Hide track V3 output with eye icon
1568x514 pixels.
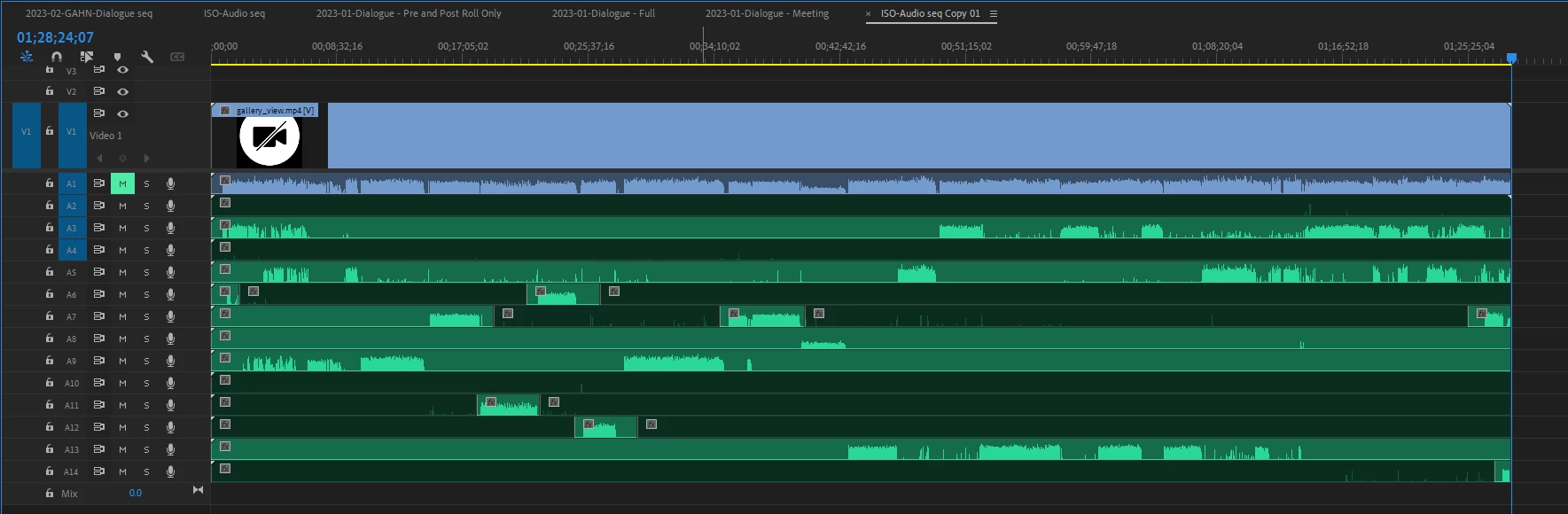(x=123, y=70)
